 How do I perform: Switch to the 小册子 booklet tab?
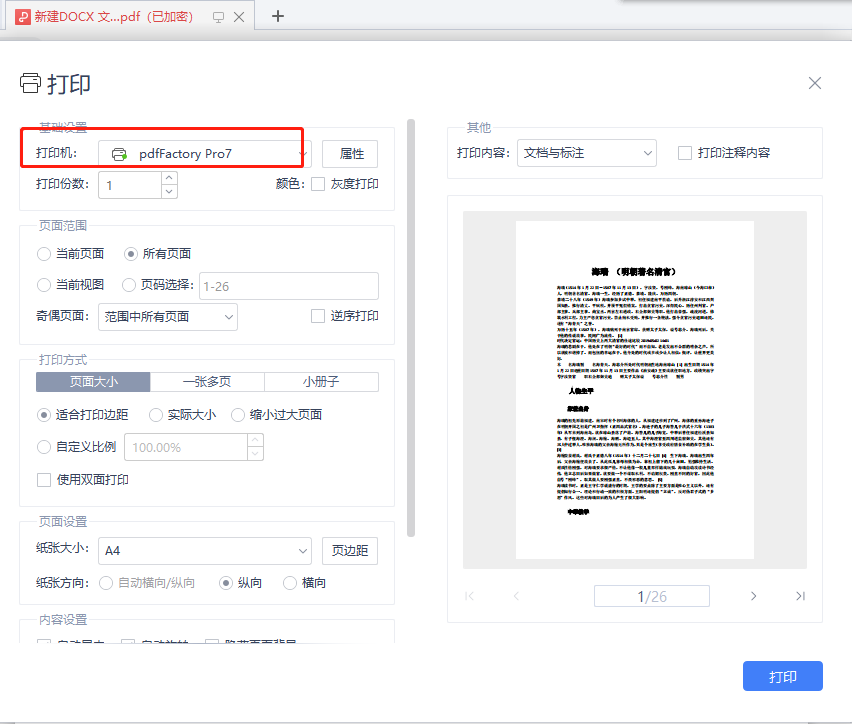(321, 381)
